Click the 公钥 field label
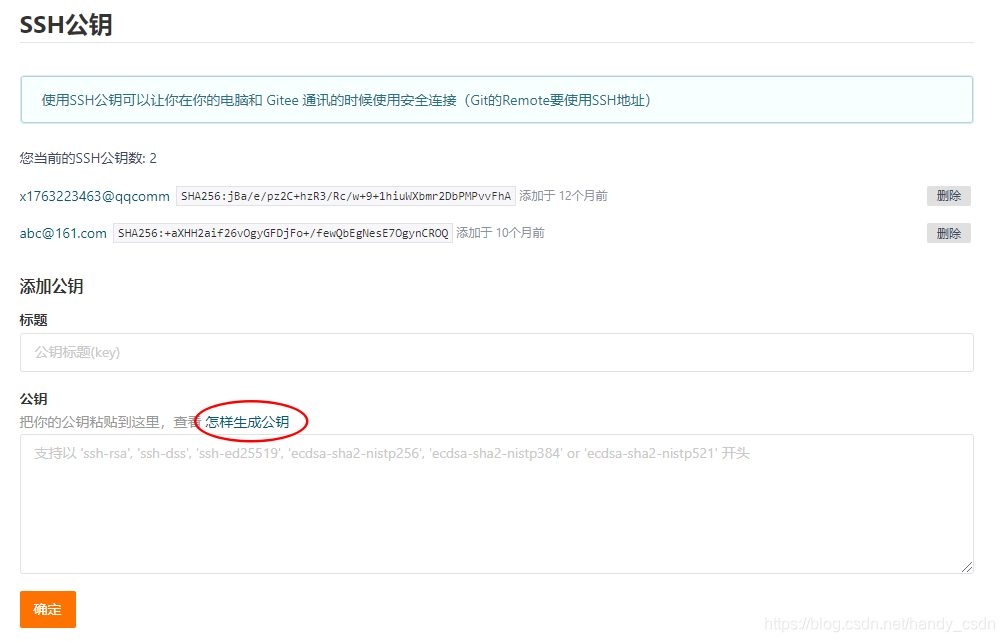Screen dimensions: 1004x642 tap(33, 399)
